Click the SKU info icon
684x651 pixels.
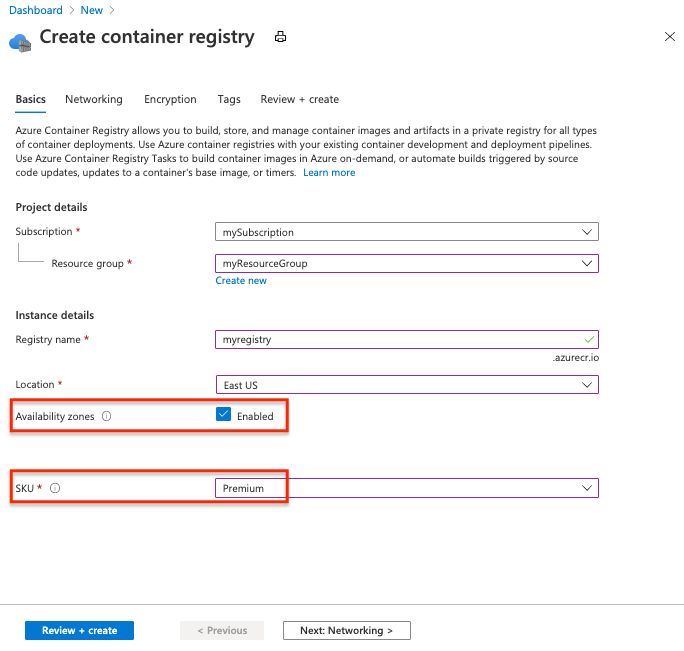55,488
